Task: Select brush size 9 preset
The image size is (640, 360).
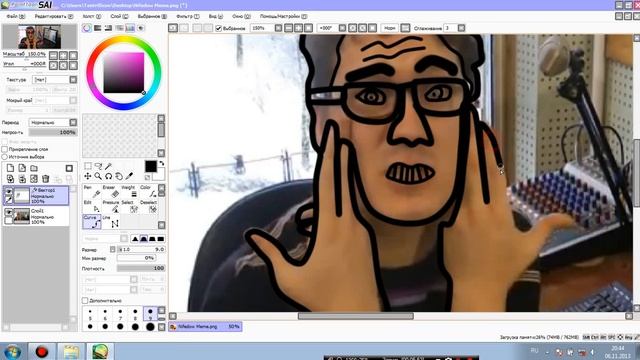Action: point(150,313)
